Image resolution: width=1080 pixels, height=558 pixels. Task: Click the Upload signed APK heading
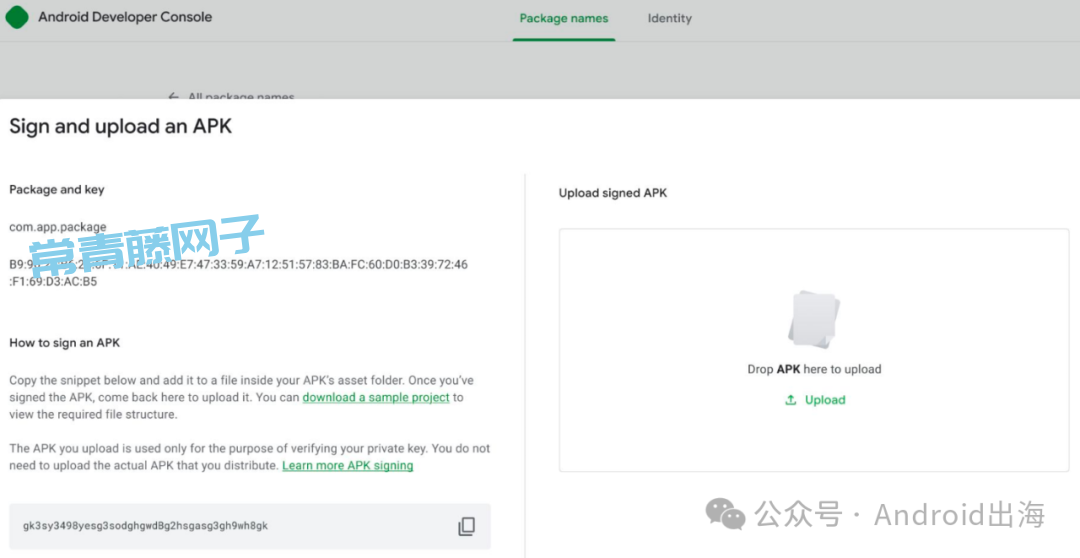[613, 193]
